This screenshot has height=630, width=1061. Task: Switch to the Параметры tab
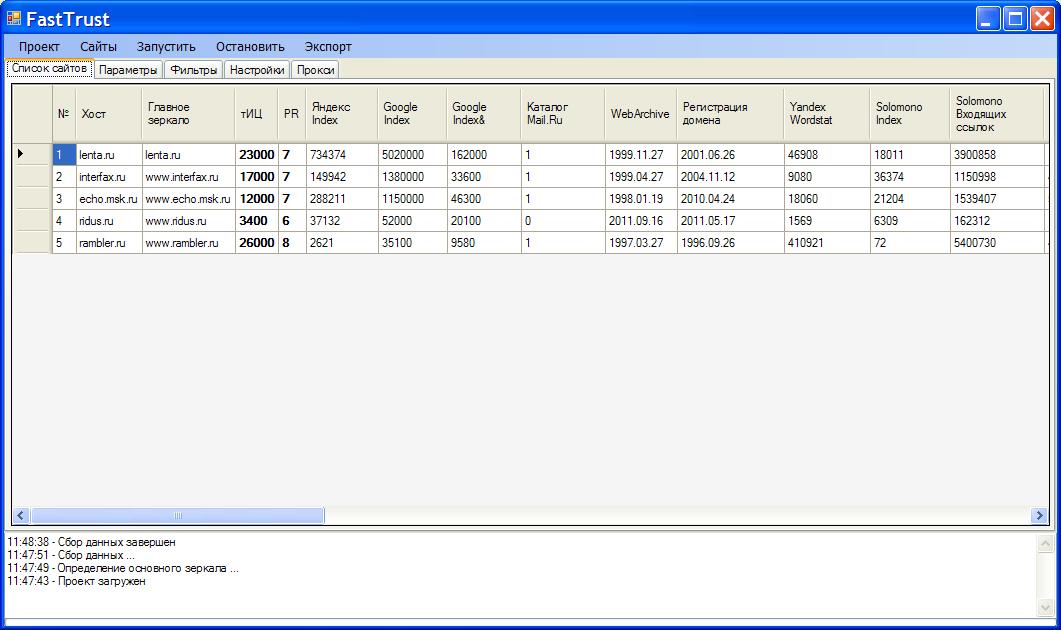pos(128,70)
